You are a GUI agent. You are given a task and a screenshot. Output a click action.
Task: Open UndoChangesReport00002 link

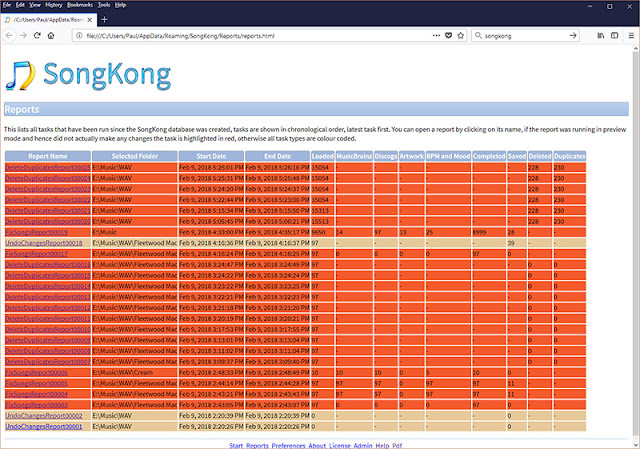click(44, 416)
